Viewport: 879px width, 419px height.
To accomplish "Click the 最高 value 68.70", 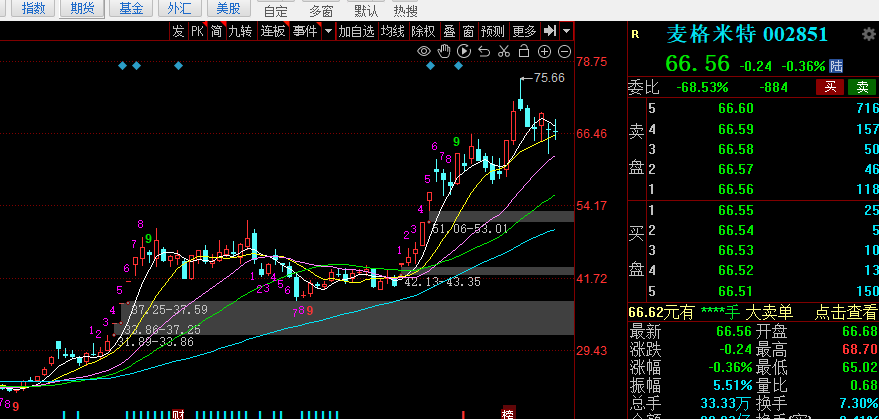I will point(861,349).
